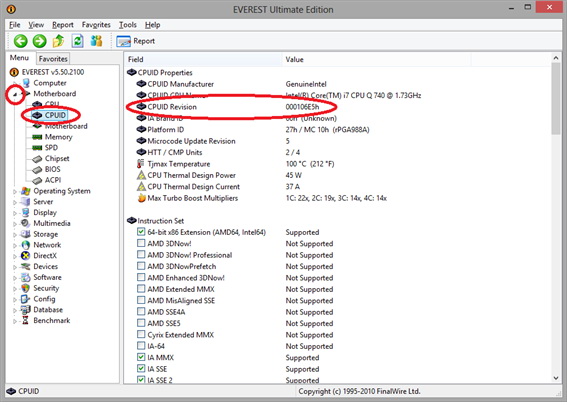The height and width of the screenshot is (406, 567).
Task: Click the Value column header
Action: pos(377,59)
